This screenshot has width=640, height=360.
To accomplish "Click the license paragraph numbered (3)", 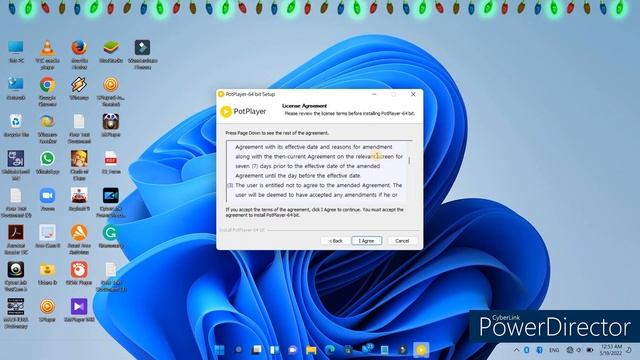I will [315, 190].
